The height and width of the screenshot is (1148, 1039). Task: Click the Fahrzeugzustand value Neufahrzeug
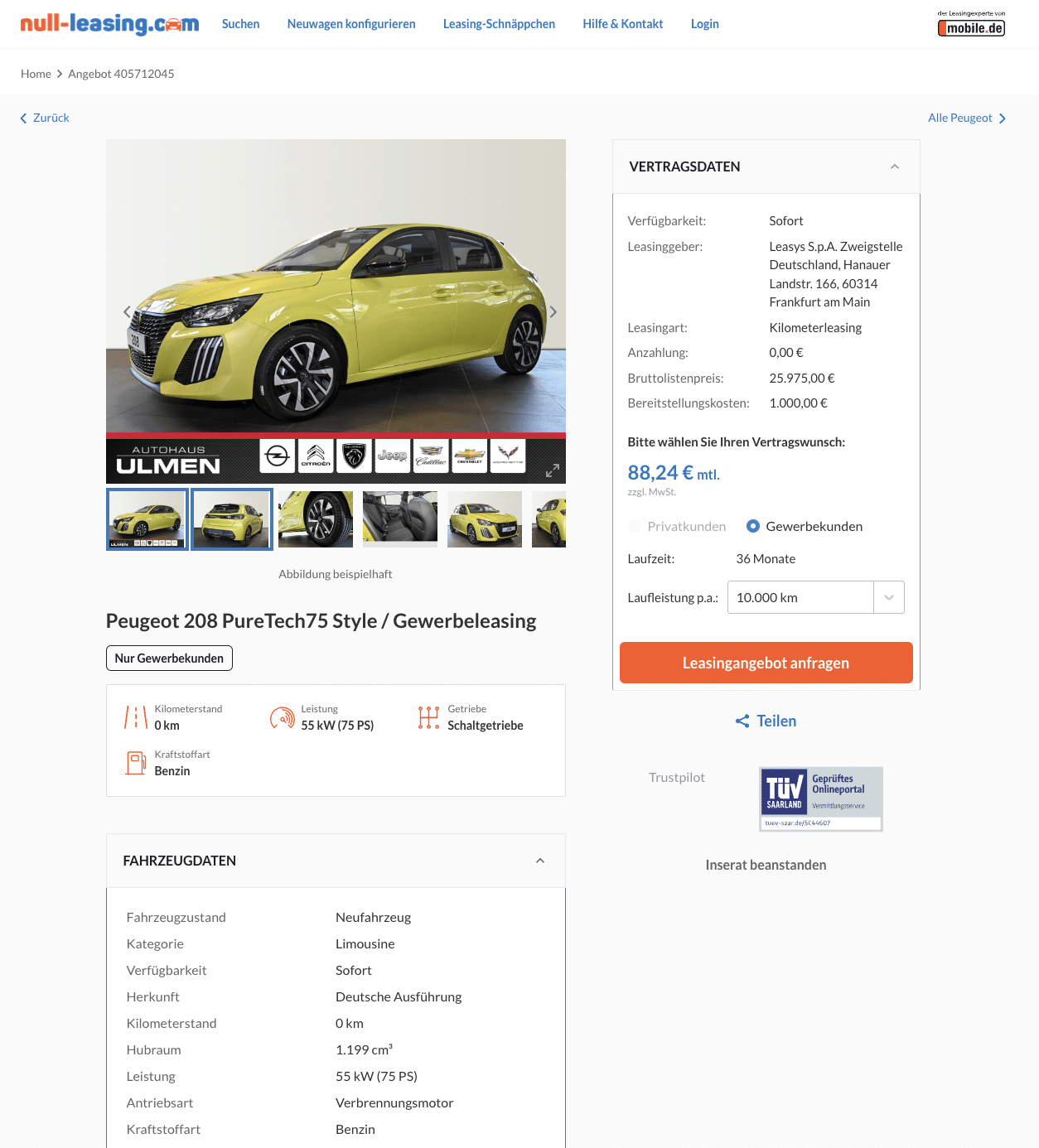373,917
